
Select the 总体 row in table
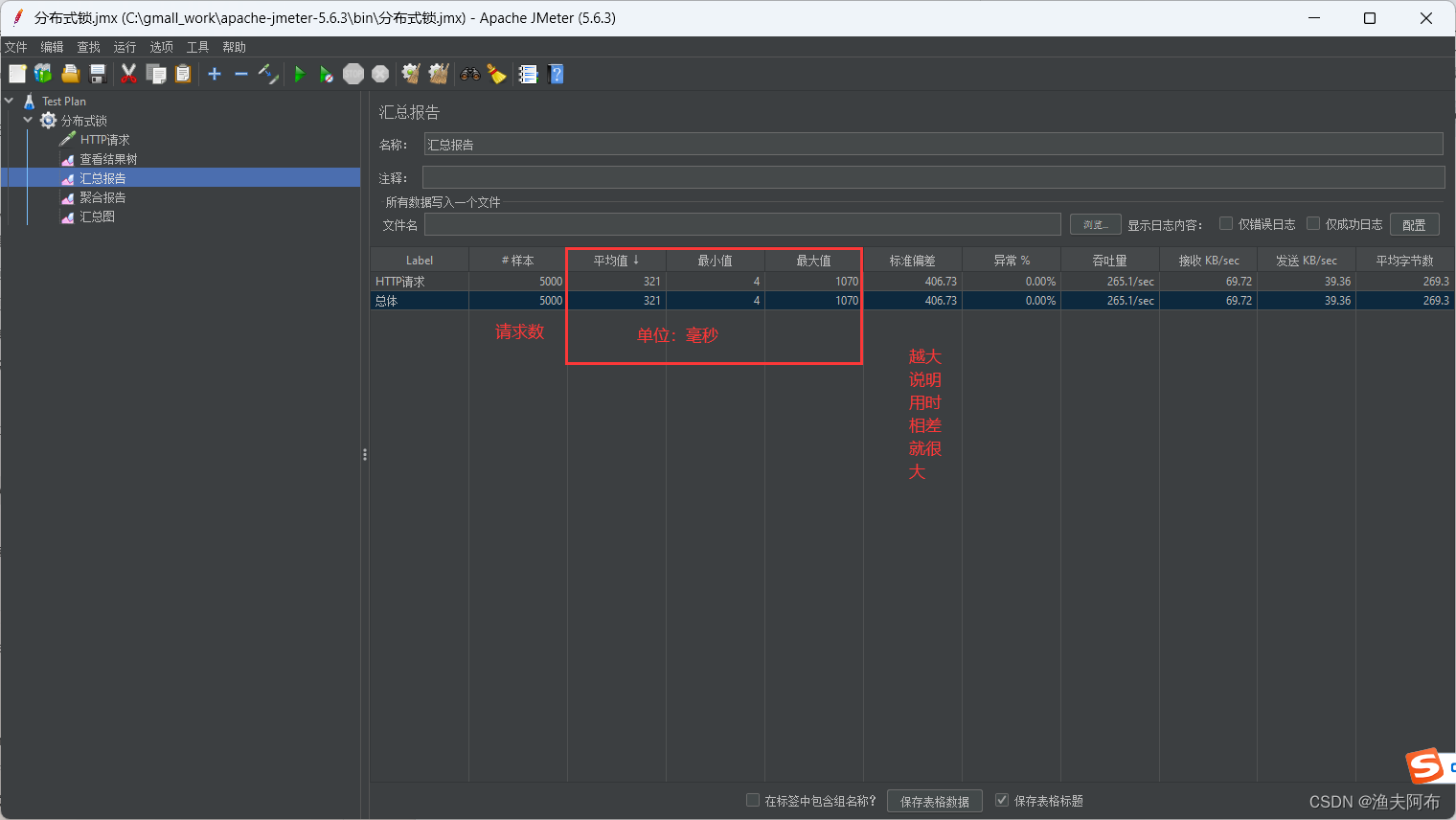pyautogui.click(x=912, y=301)
